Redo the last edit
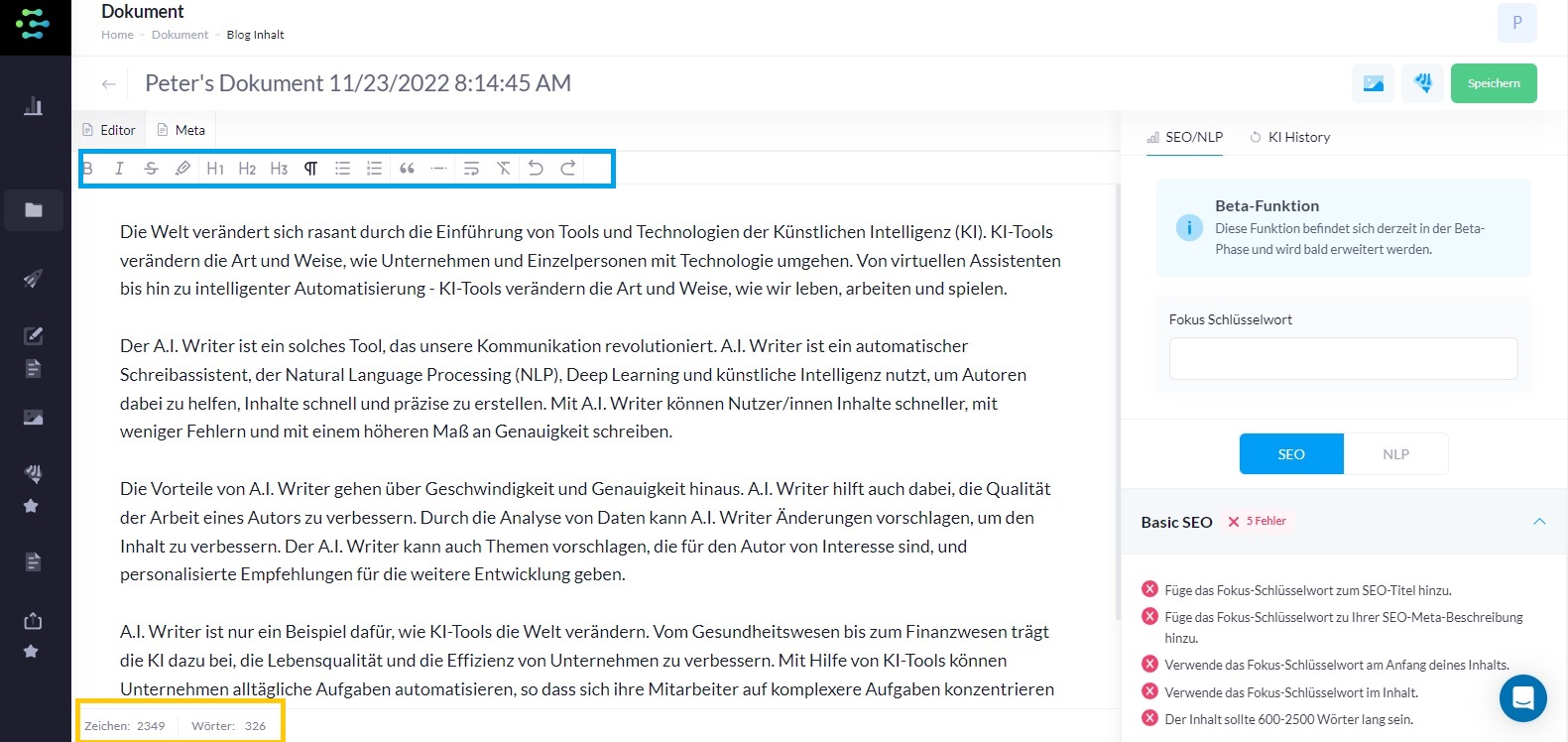The image size is (1568, 742). click(x=568, y=169)
